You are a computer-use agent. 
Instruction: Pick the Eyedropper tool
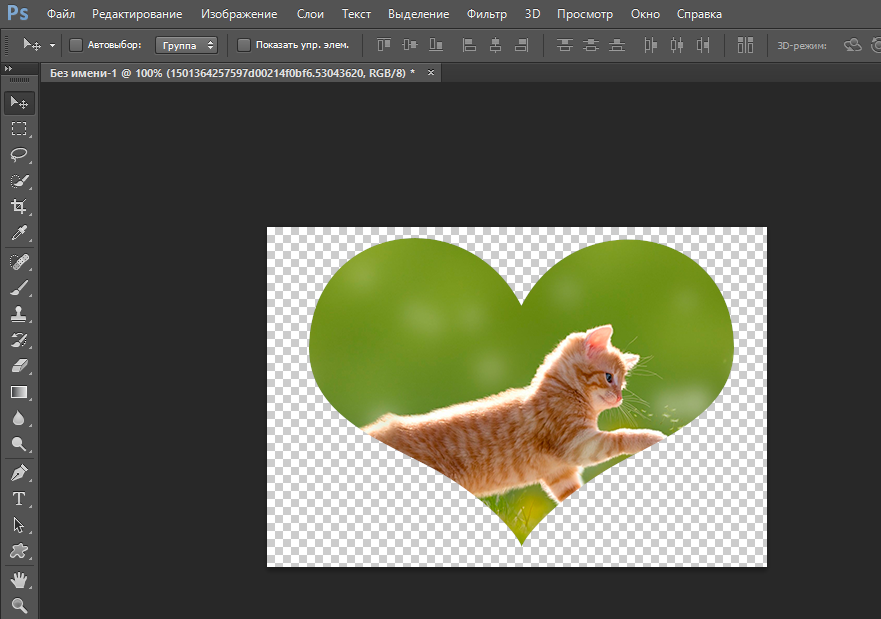coord(19,234)
